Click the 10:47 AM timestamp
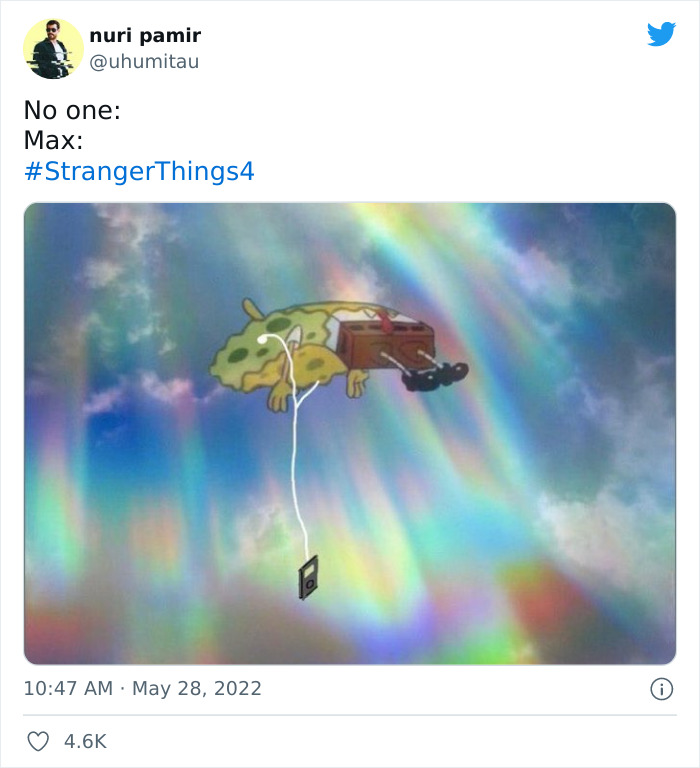The height and width of the screenshot is (768, 700). (68, 689)
